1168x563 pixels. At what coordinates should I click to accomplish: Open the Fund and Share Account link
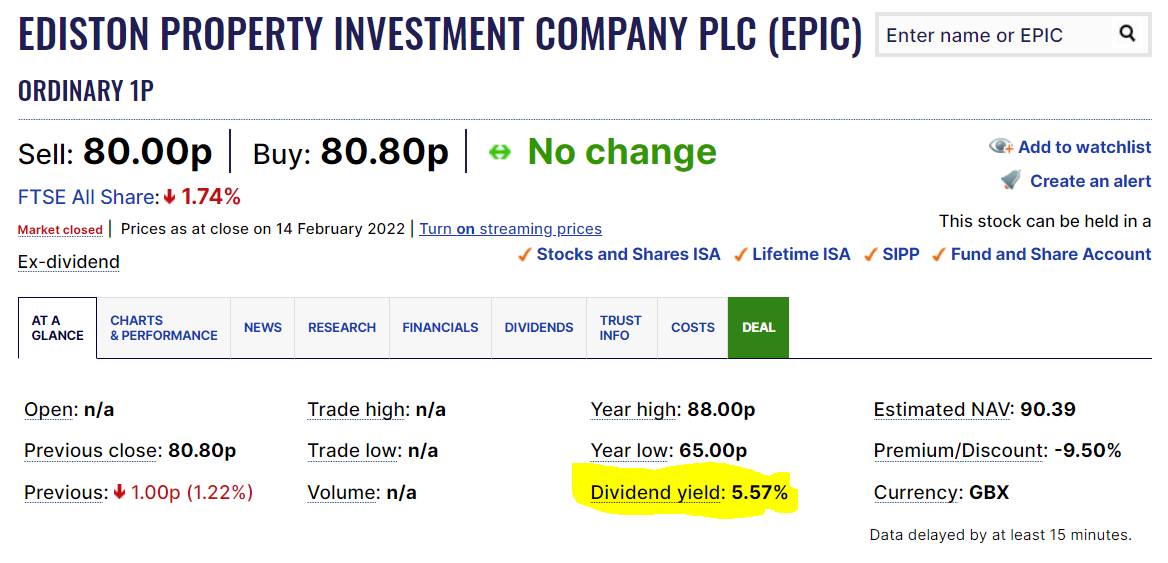pyautogui.click(x=1050, y=254)
